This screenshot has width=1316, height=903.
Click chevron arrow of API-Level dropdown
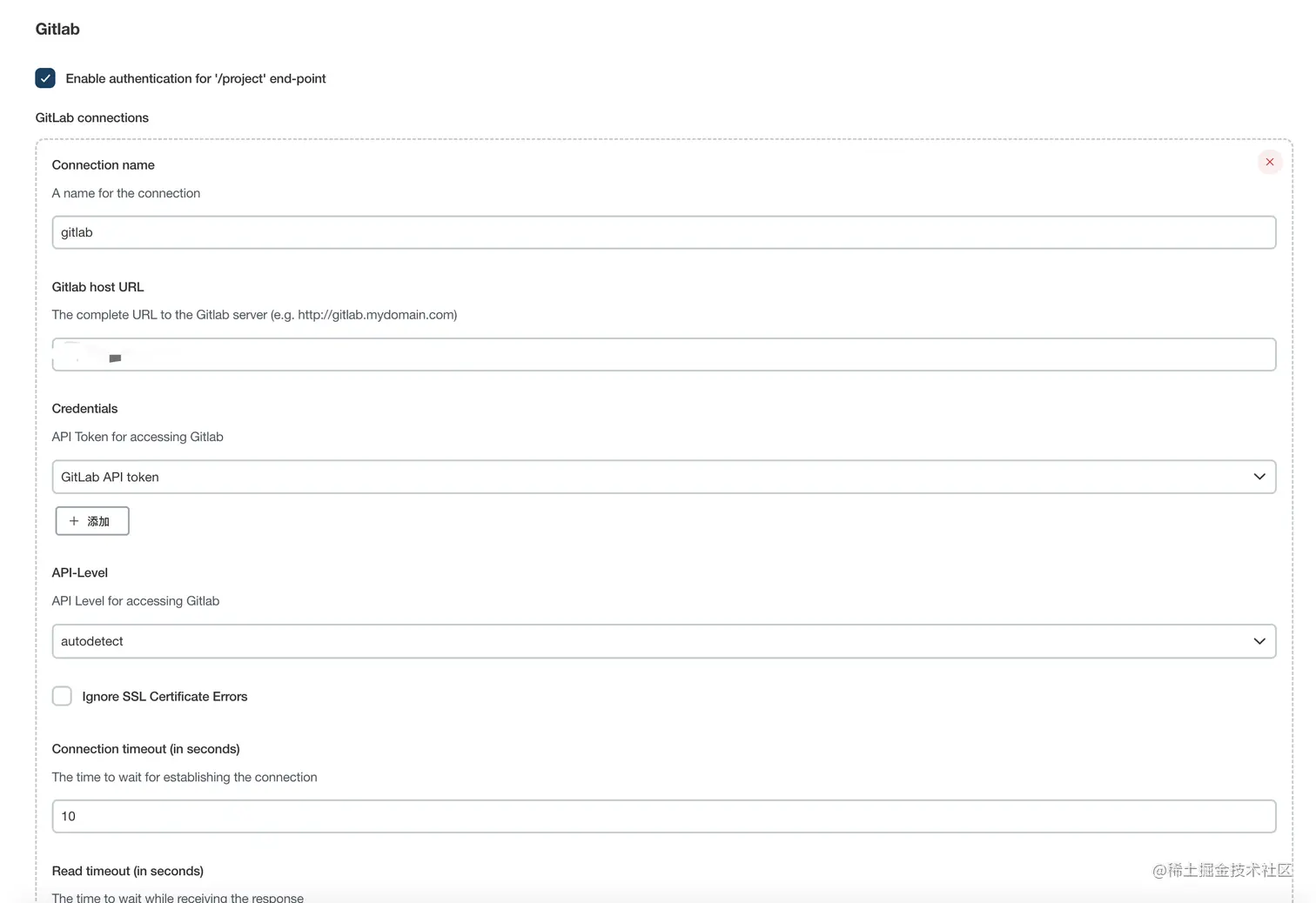coord(1259,641)
